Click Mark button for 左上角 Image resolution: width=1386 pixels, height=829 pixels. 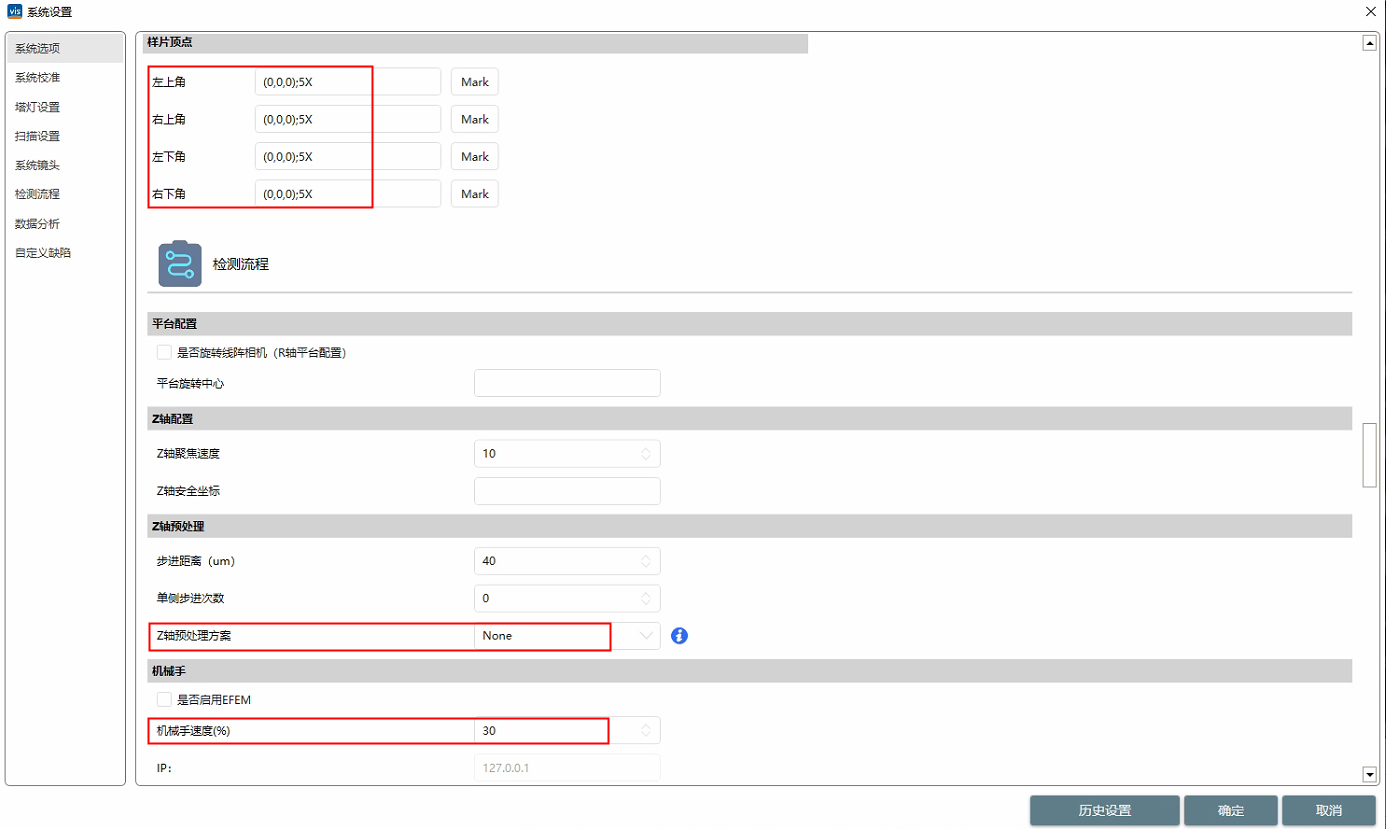coord(474,82)
